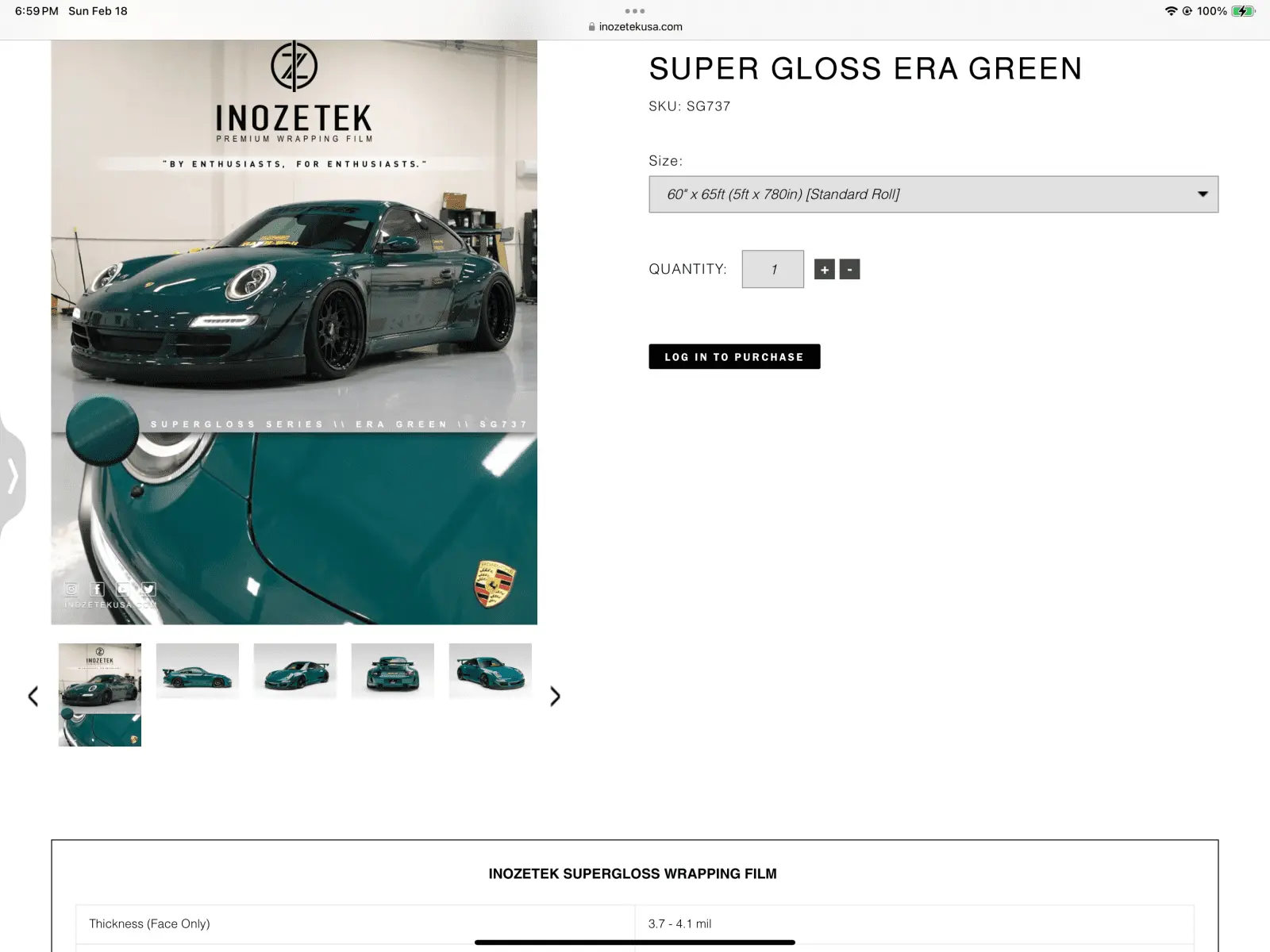The height and width of the screenshot is (952, 1270).
Task: Click the Era Green round color swatch
Action: pos(102,431)
